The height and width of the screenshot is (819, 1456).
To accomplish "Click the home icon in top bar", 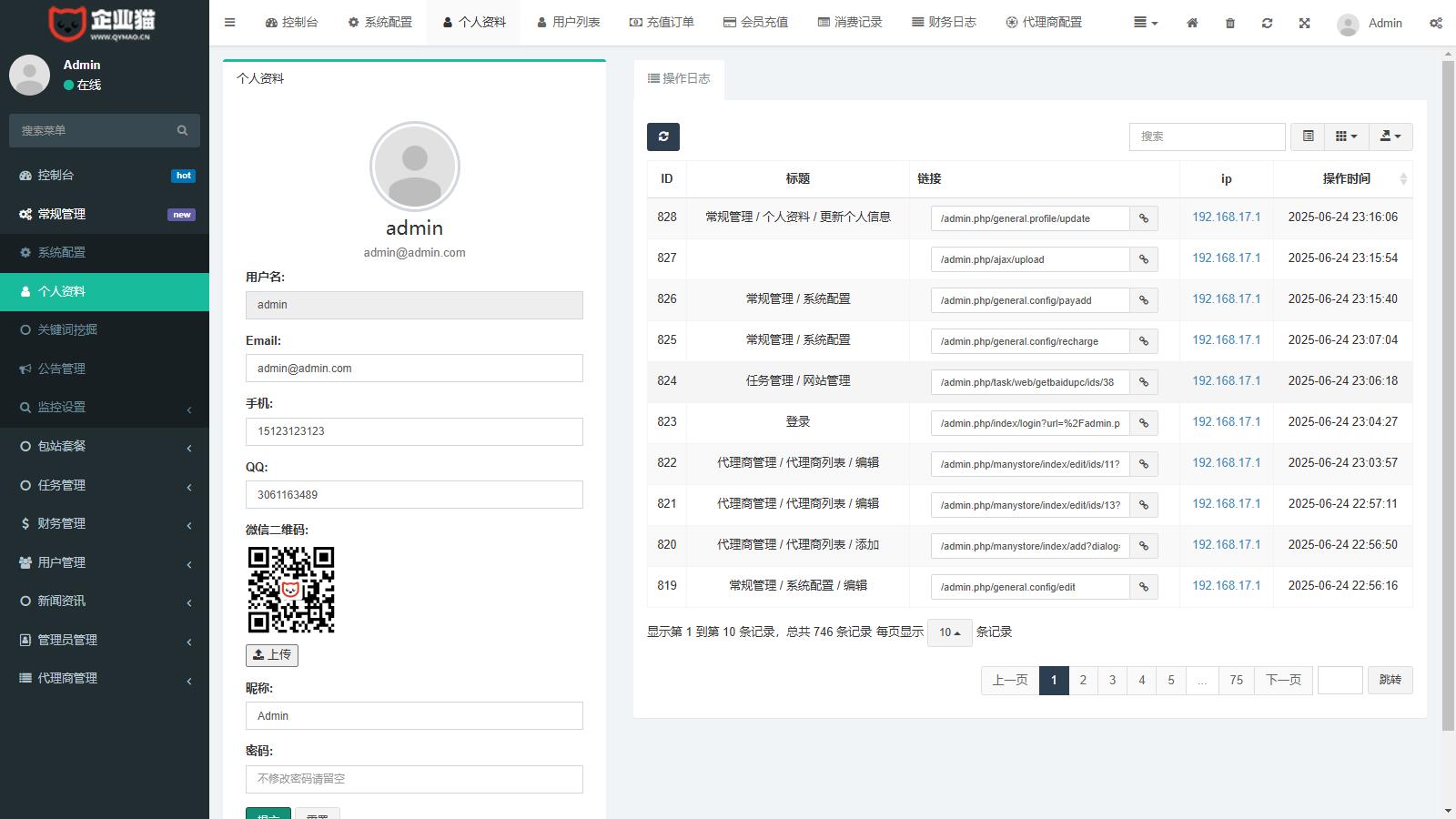I will tap(1192, 23).
